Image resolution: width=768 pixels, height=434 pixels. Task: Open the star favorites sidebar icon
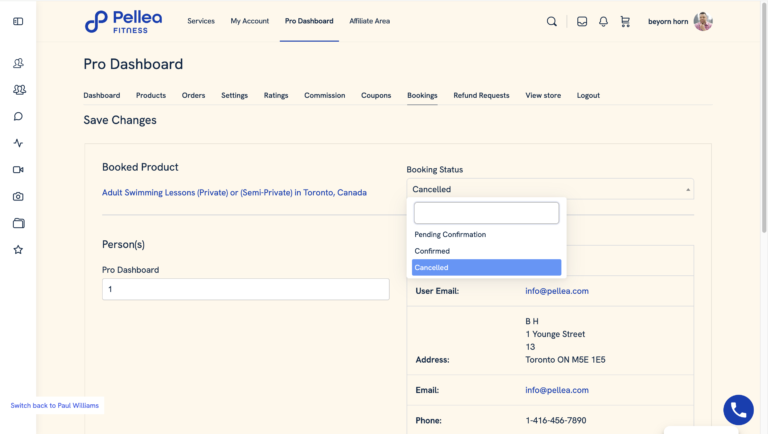tap(18, 250)
